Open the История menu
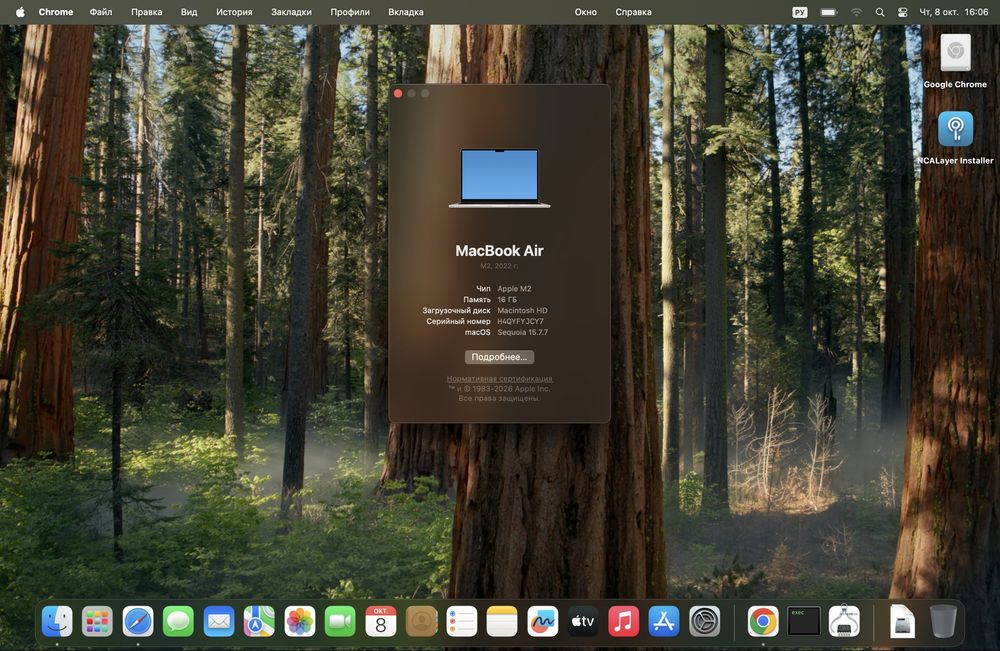1000x651 pixels. point(234,12)
